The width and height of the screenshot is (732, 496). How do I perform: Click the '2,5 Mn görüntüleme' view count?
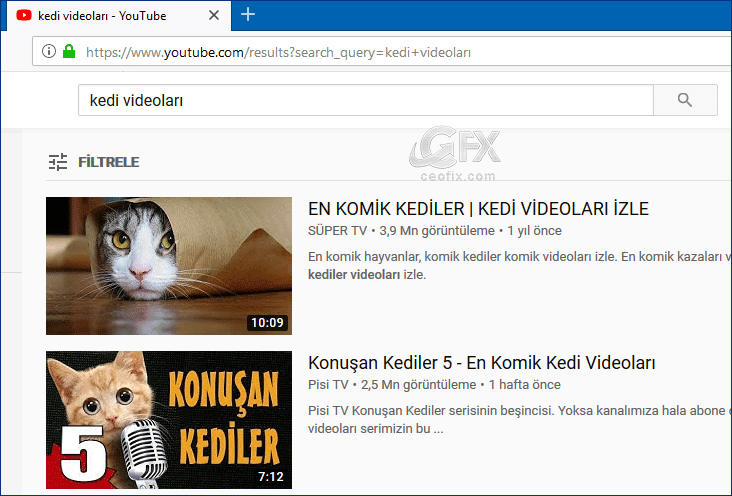tap(418, 385)
